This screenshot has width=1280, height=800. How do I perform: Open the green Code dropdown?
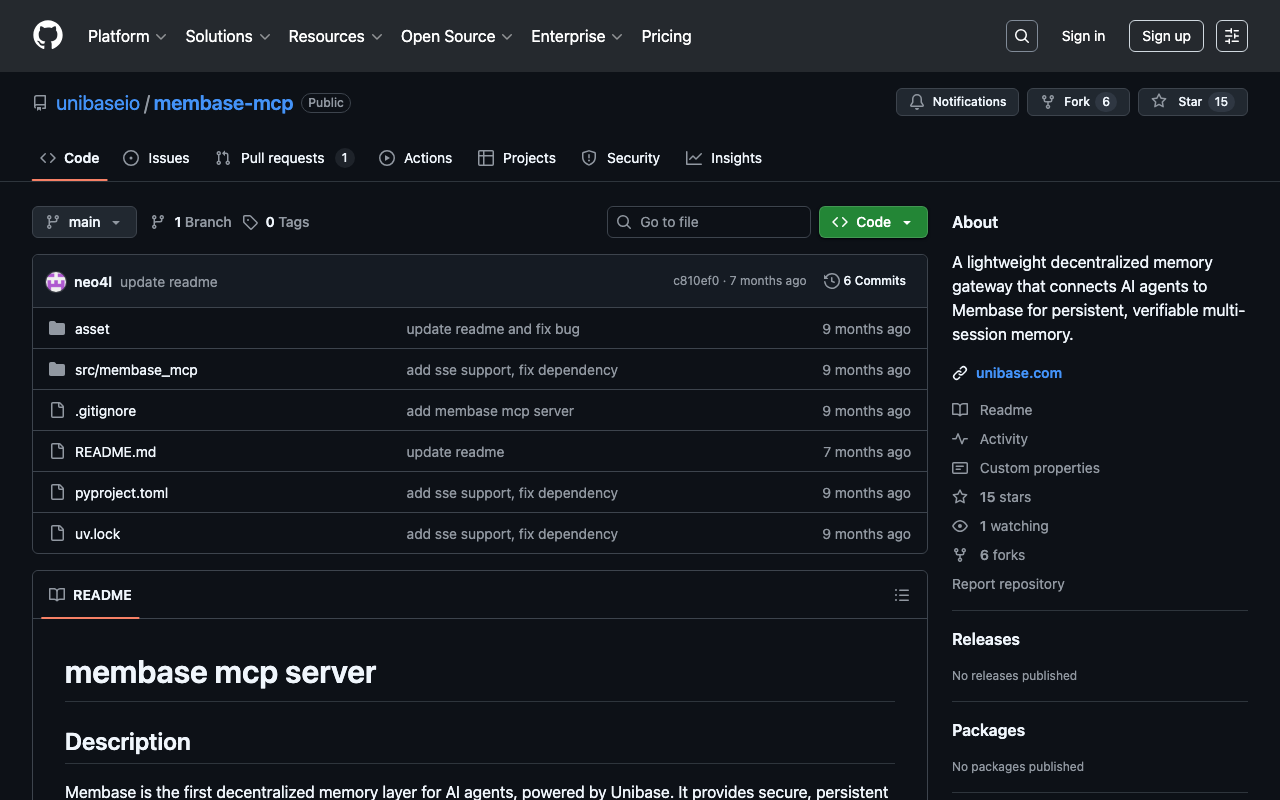pos(873,222)
